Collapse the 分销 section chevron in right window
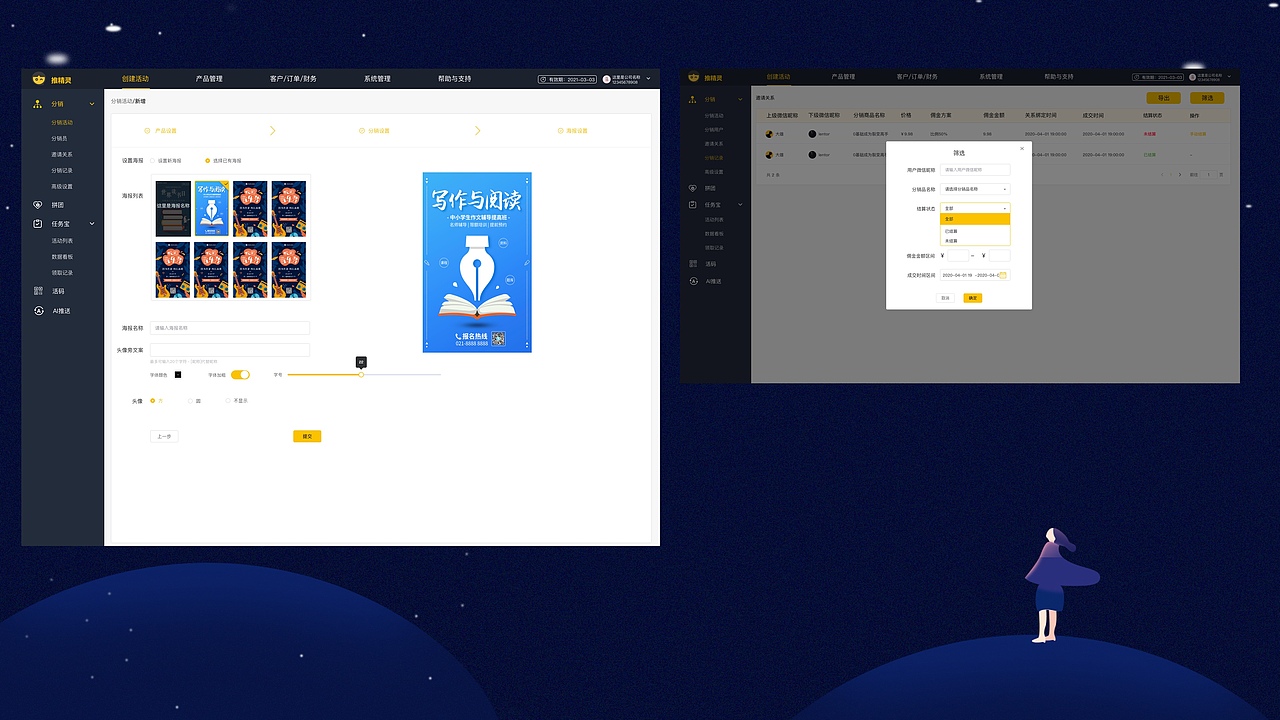This screenshot has width=1280, height=720. tap(741, 99)
